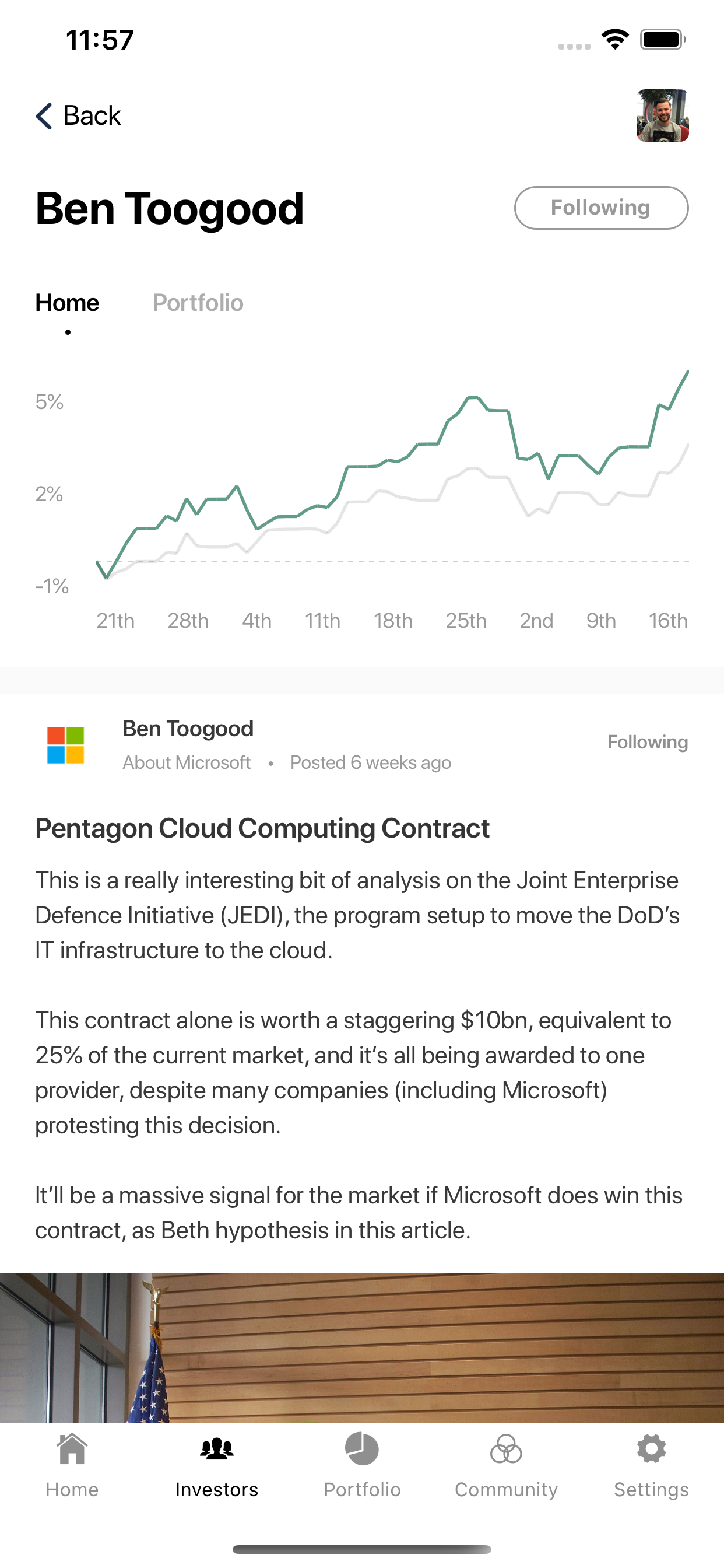Tap the About Microsoft link
724x1568 pixels.
pyautogui.click(x=187, y=762)
